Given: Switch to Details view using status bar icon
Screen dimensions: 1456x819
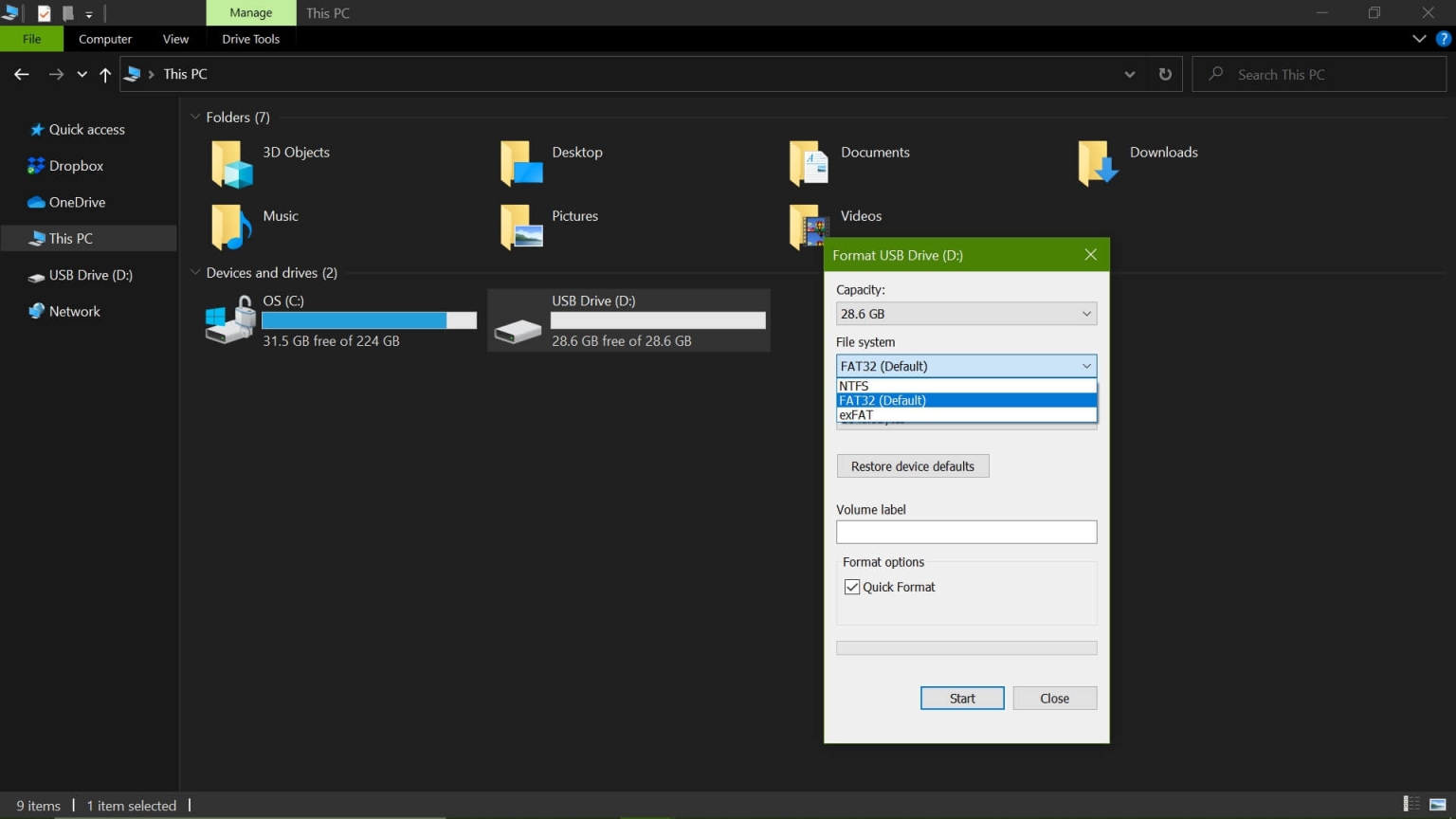Looking at the screenshot, I should pyautogui.click(x=1412, y=805).
